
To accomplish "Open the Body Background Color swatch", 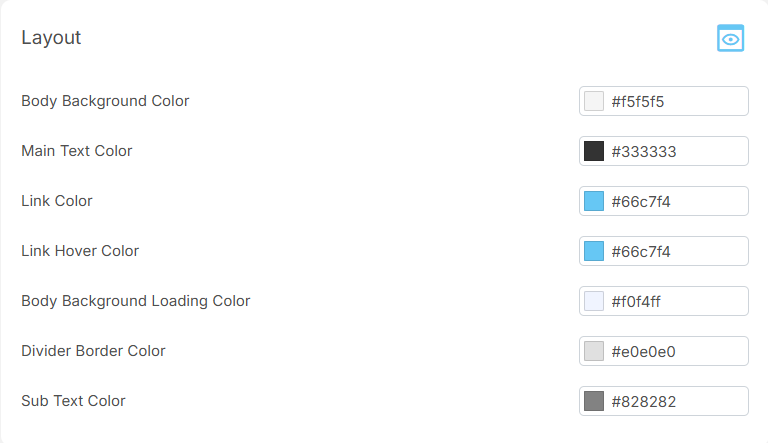I will (x=594, y=101).
